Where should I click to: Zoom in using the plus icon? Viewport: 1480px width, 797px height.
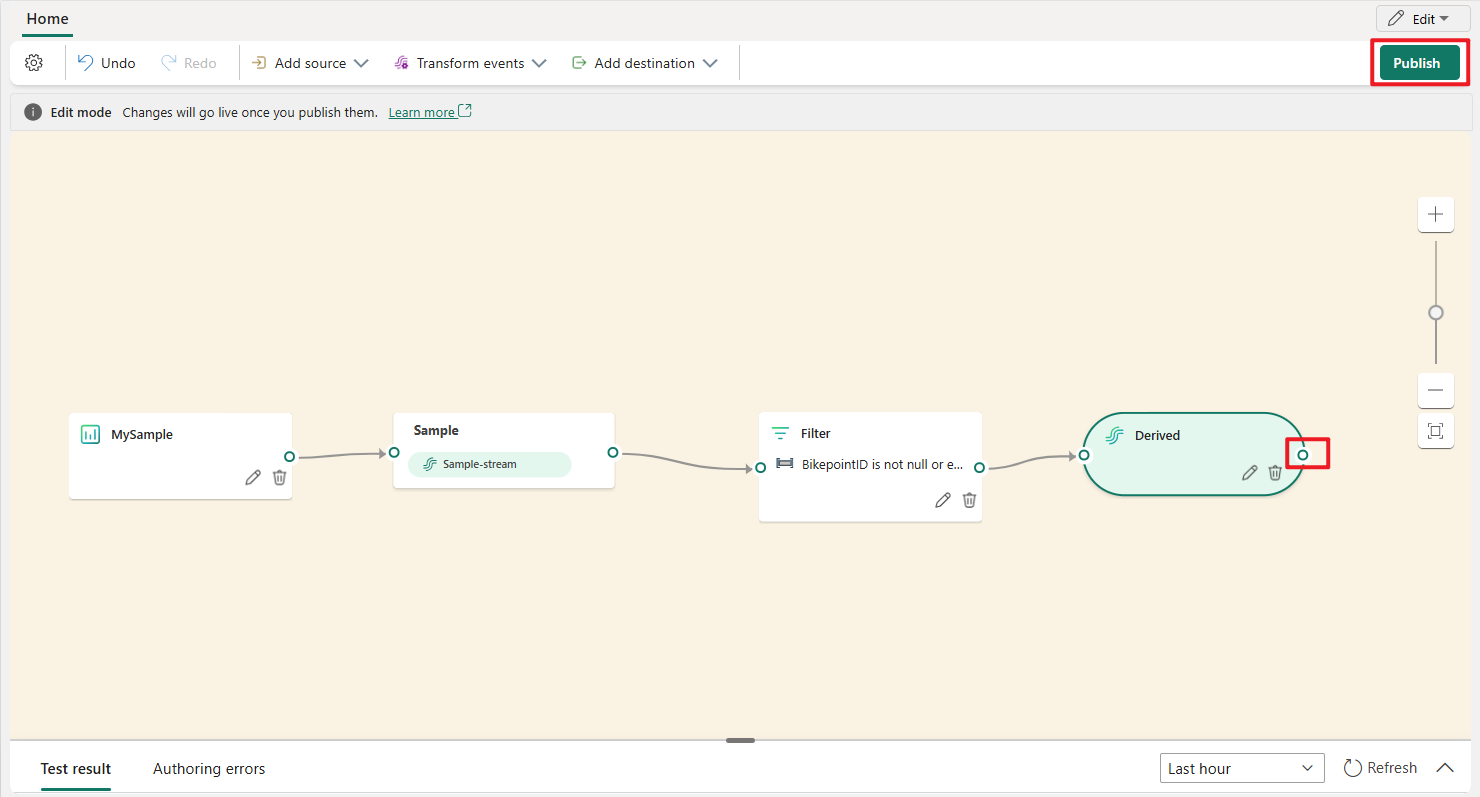coord(1435,214)
